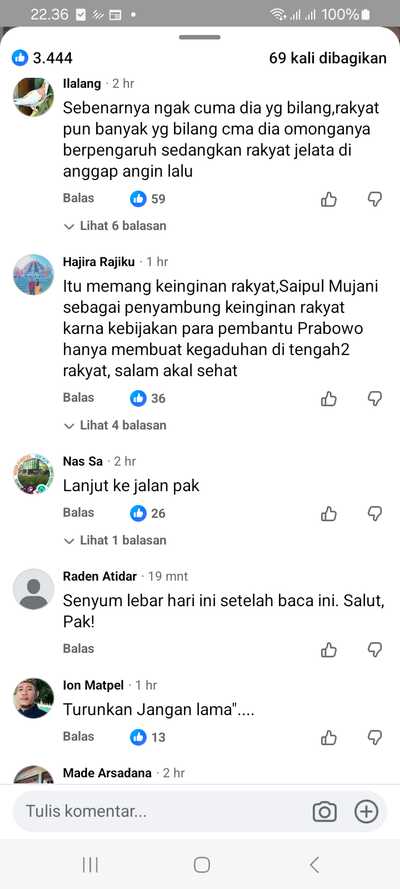Tap the sheet drag handle at top
This screenshot has height=889, width=400.
[x=199, y=37]
